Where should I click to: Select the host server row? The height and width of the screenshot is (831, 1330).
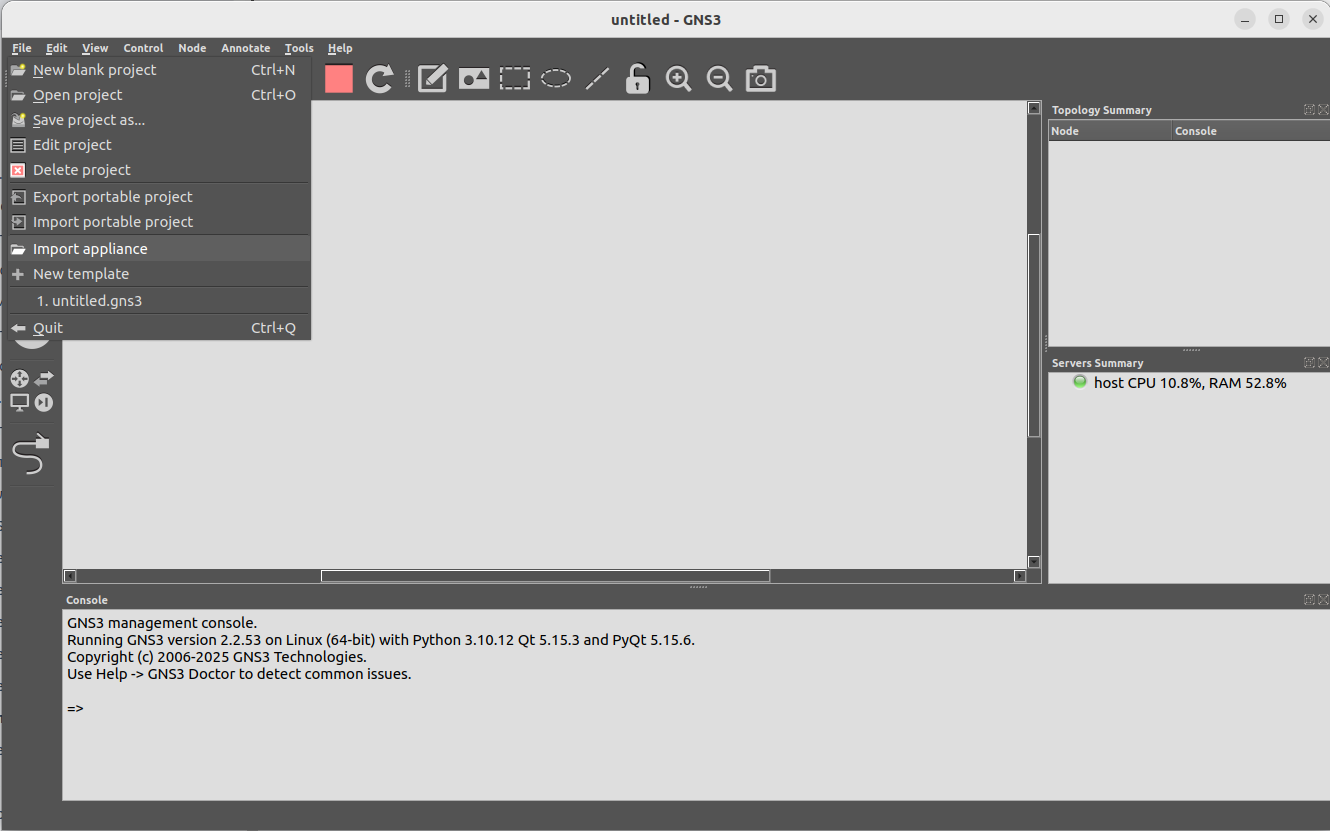click(1189, 383)
